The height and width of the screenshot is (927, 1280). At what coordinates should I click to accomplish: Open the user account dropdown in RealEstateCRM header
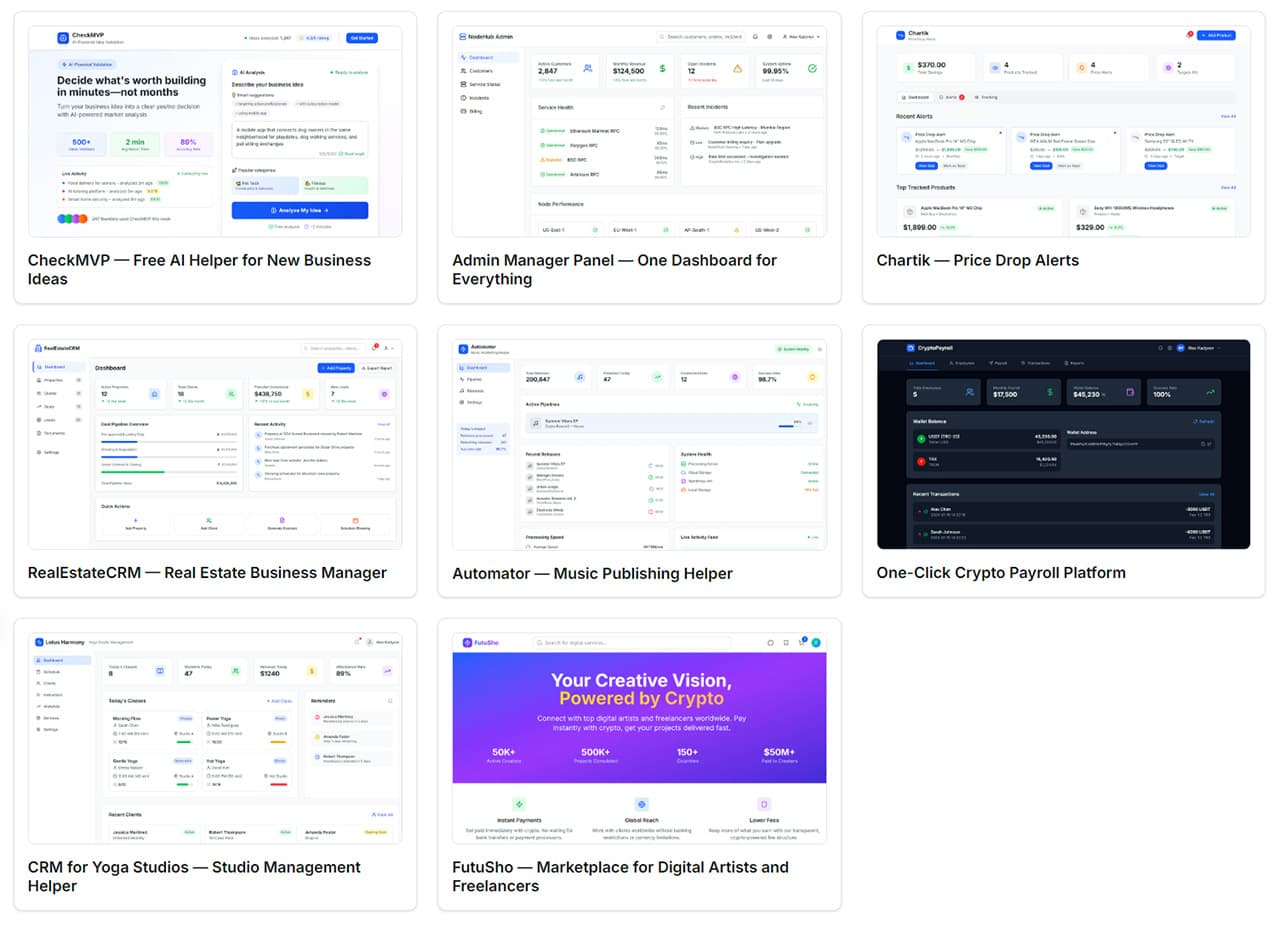[388, 349]
